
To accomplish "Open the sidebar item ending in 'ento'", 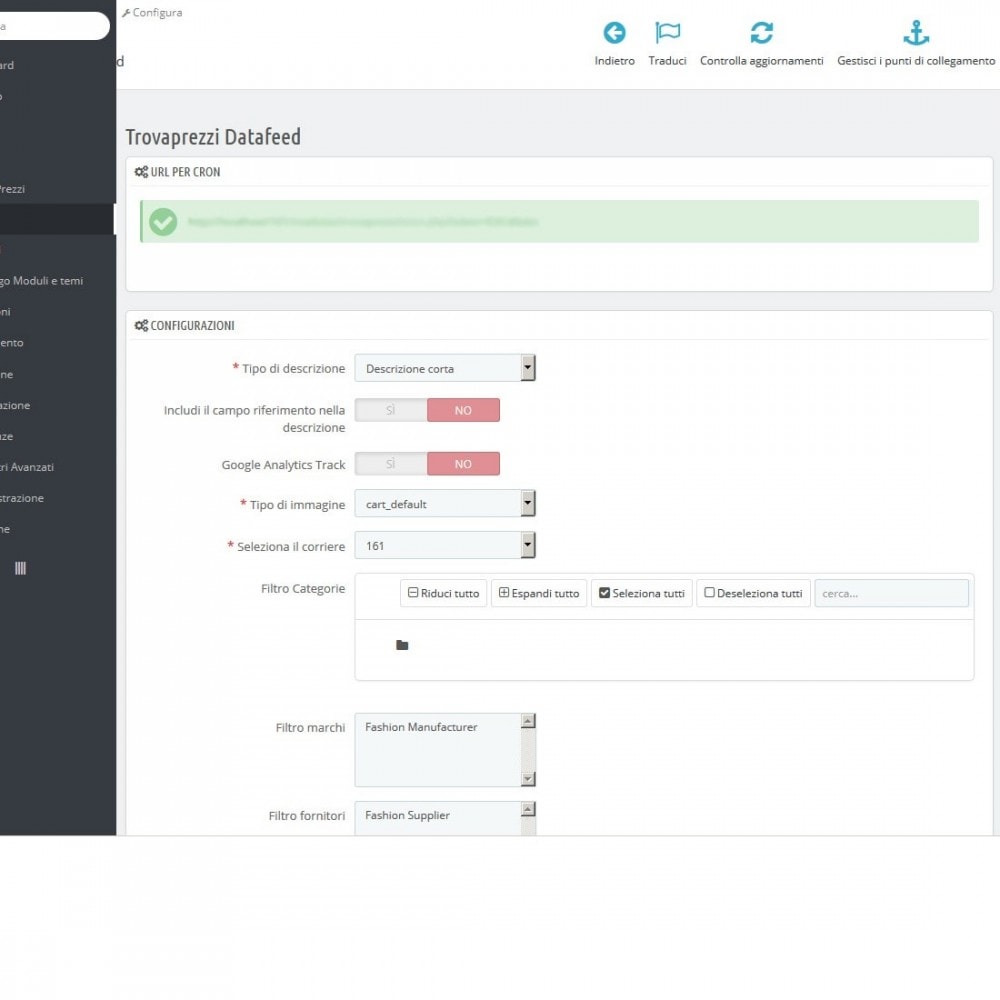I will click(12, 342).
